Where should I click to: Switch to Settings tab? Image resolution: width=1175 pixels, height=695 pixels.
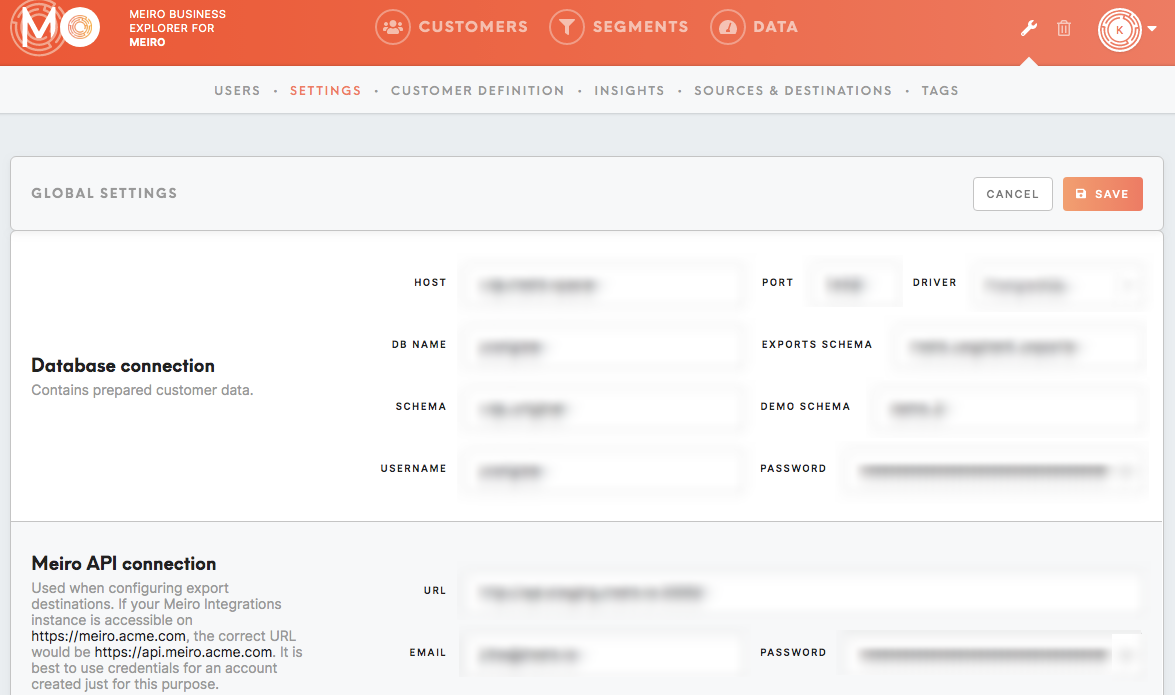pos(325,91)
